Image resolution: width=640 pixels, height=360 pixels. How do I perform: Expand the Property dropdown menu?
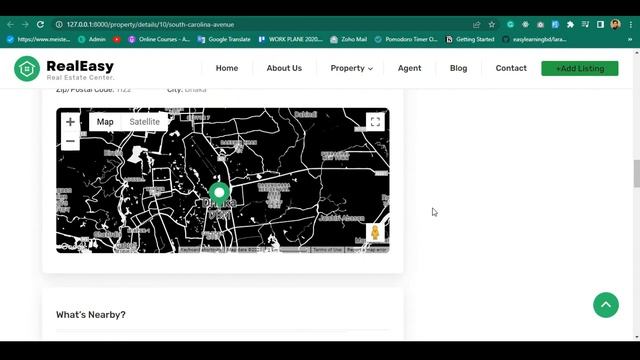351,68
